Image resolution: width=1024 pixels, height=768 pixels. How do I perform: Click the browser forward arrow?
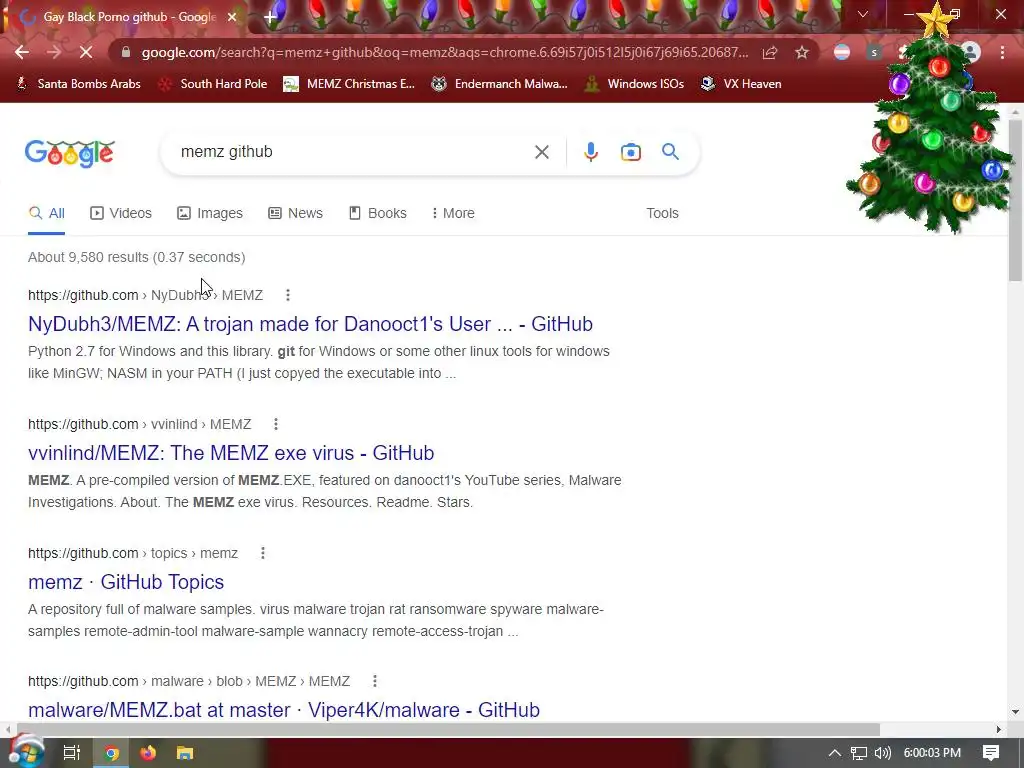point(54,52)
